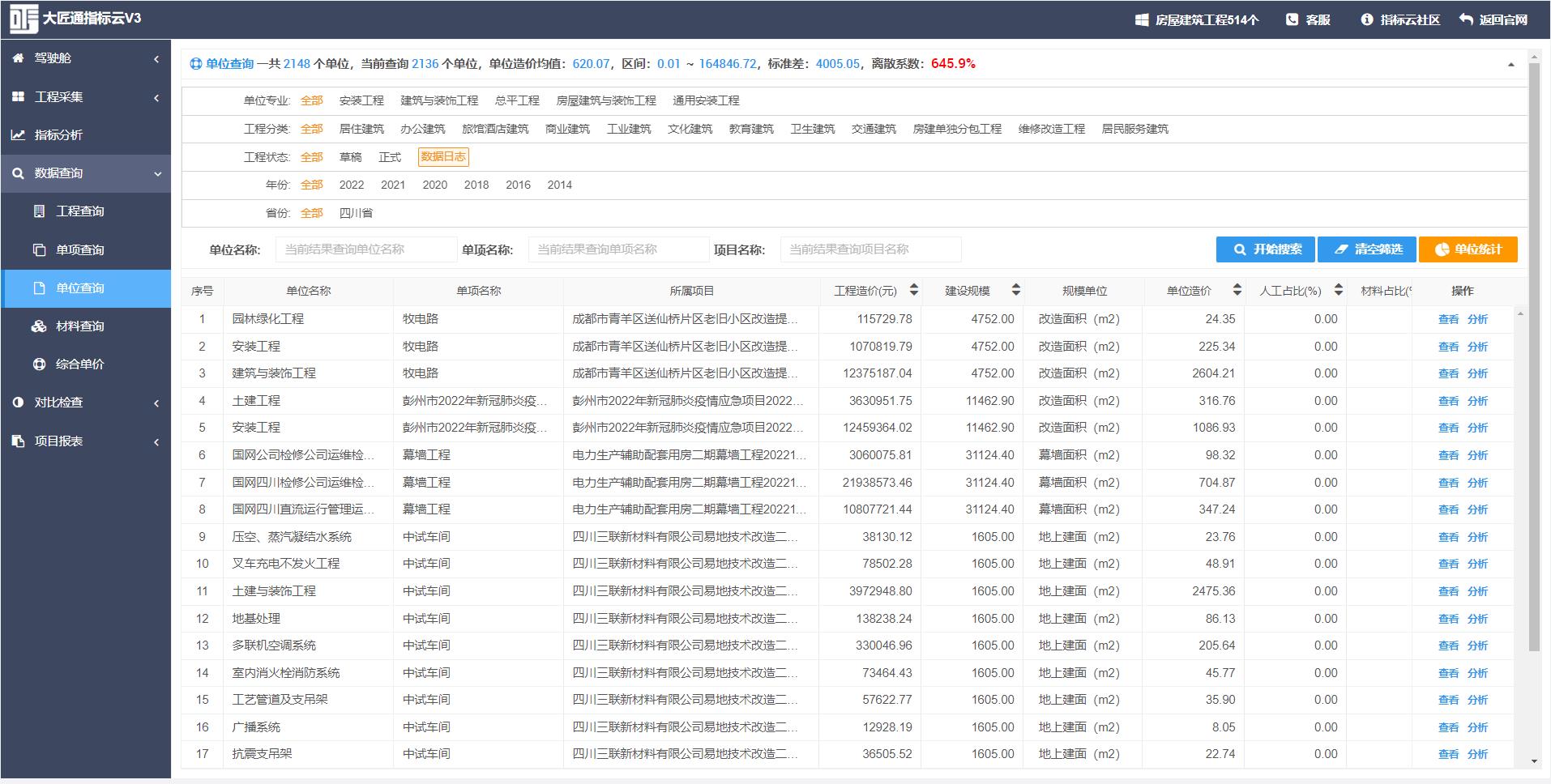Click the 客服 phone icon
The image size is (1551, 784).
click(x=1292, y=19)
